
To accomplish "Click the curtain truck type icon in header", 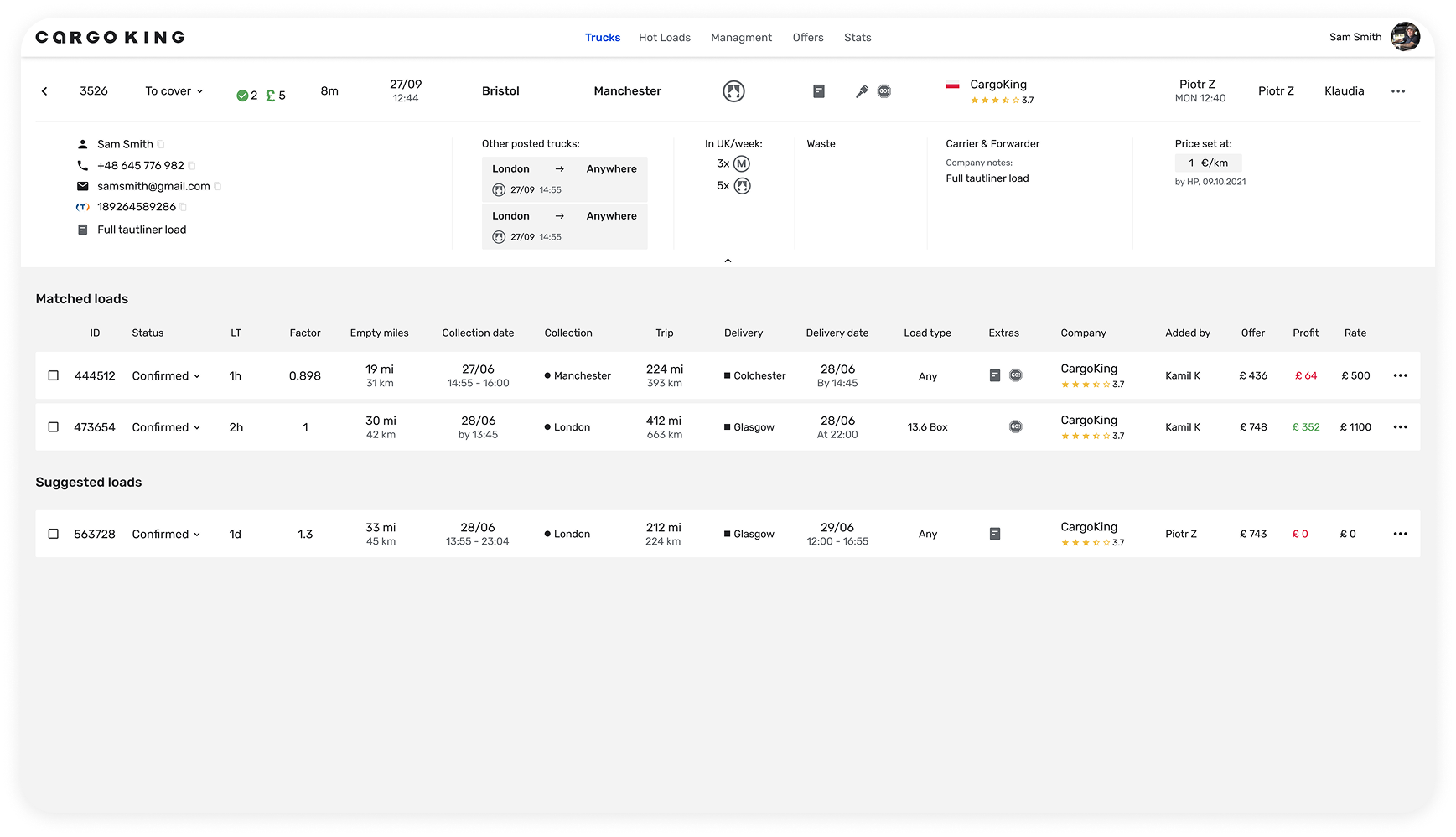I will (733, 91).
